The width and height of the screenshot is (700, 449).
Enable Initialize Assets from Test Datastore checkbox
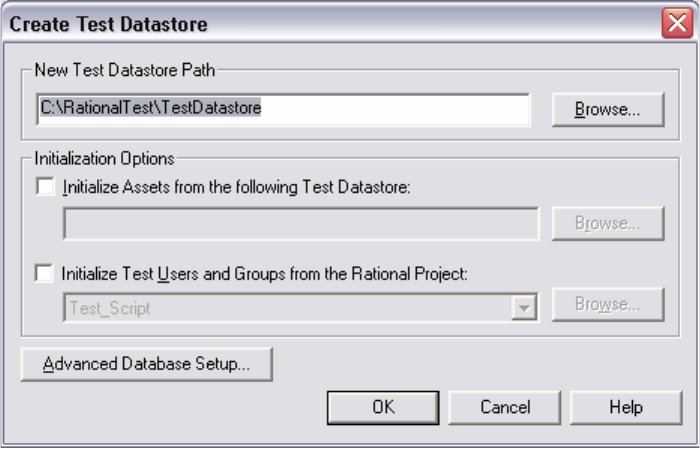coord(45,187)
